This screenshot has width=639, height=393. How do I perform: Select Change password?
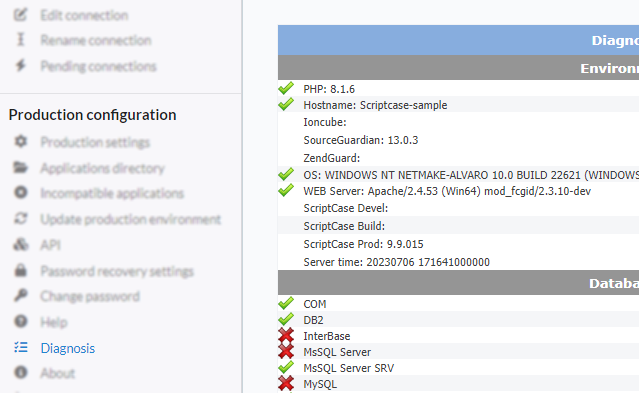pos(90,296)
